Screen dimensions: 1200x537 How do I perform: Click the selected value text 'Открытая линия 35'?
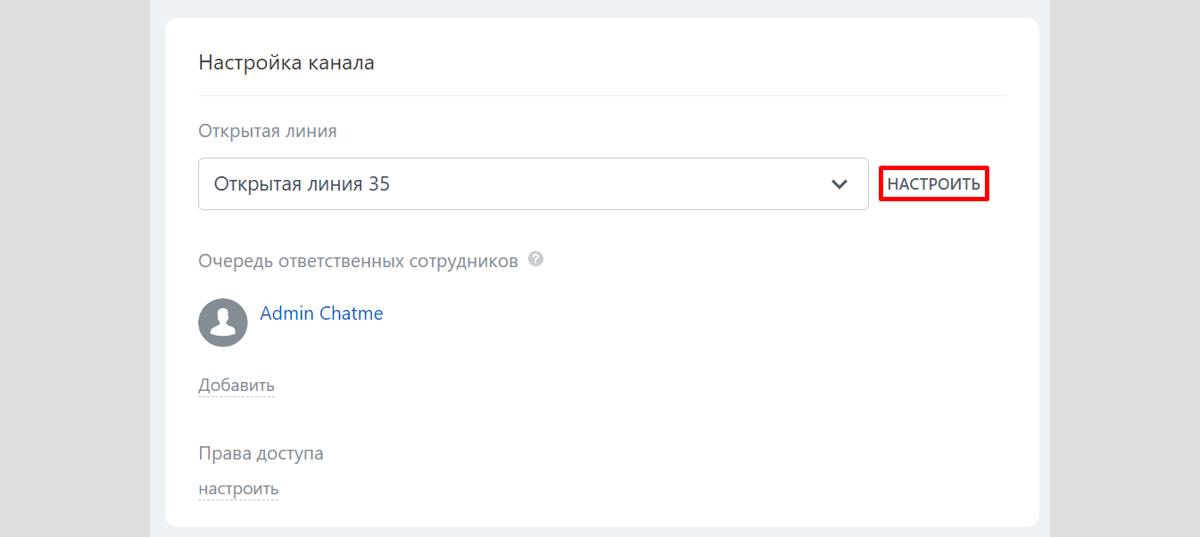point(302,184)
